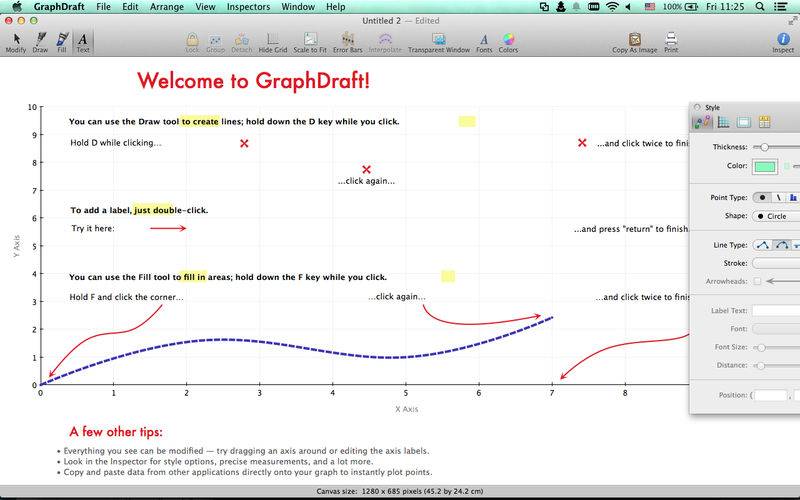Click the 'Hold D while clicking...' label
Viewport: 800px width, 500px height.
click(116, 143)
